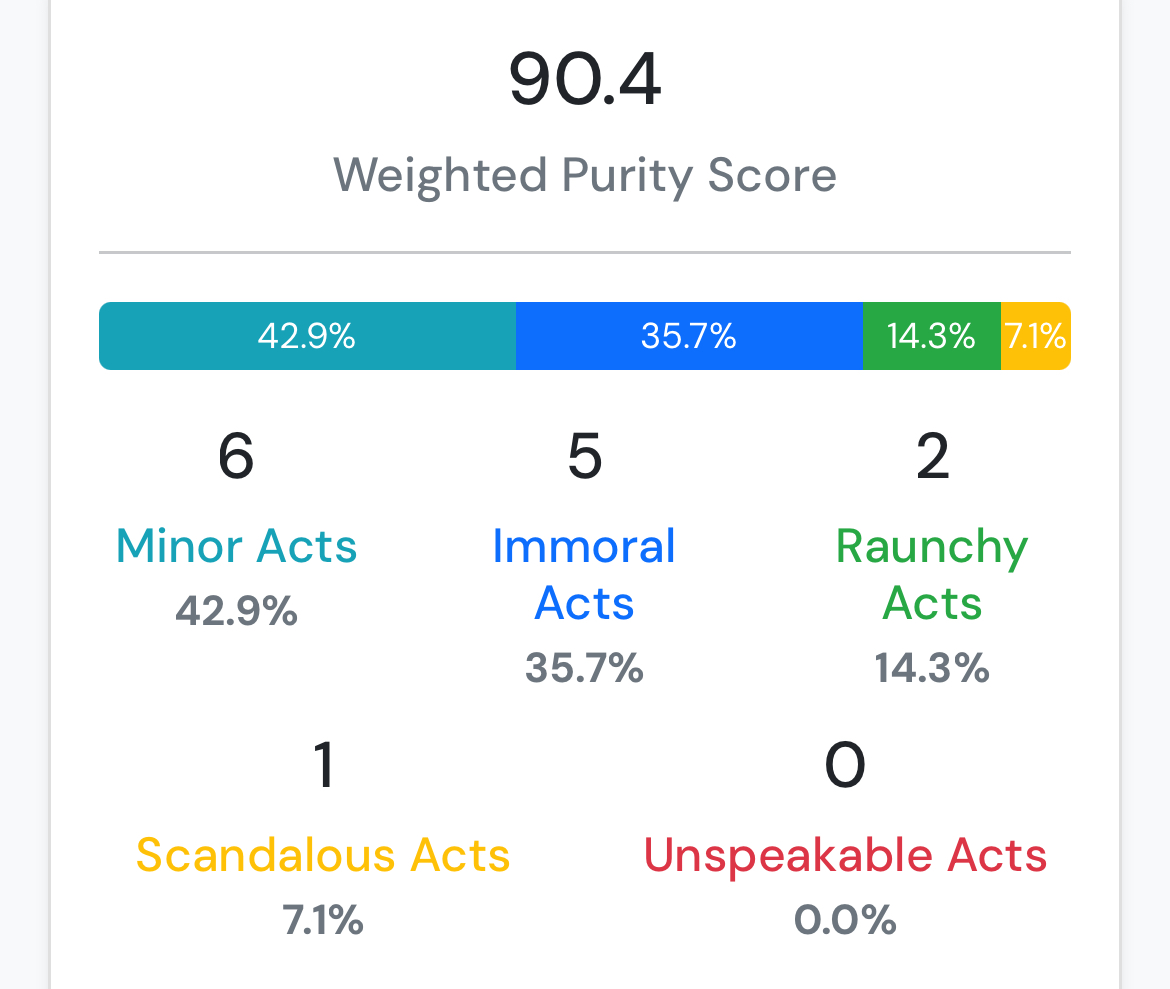Click the count 5 above Immoral Acts
This screenshot has height=989, width=1170.
584,456
